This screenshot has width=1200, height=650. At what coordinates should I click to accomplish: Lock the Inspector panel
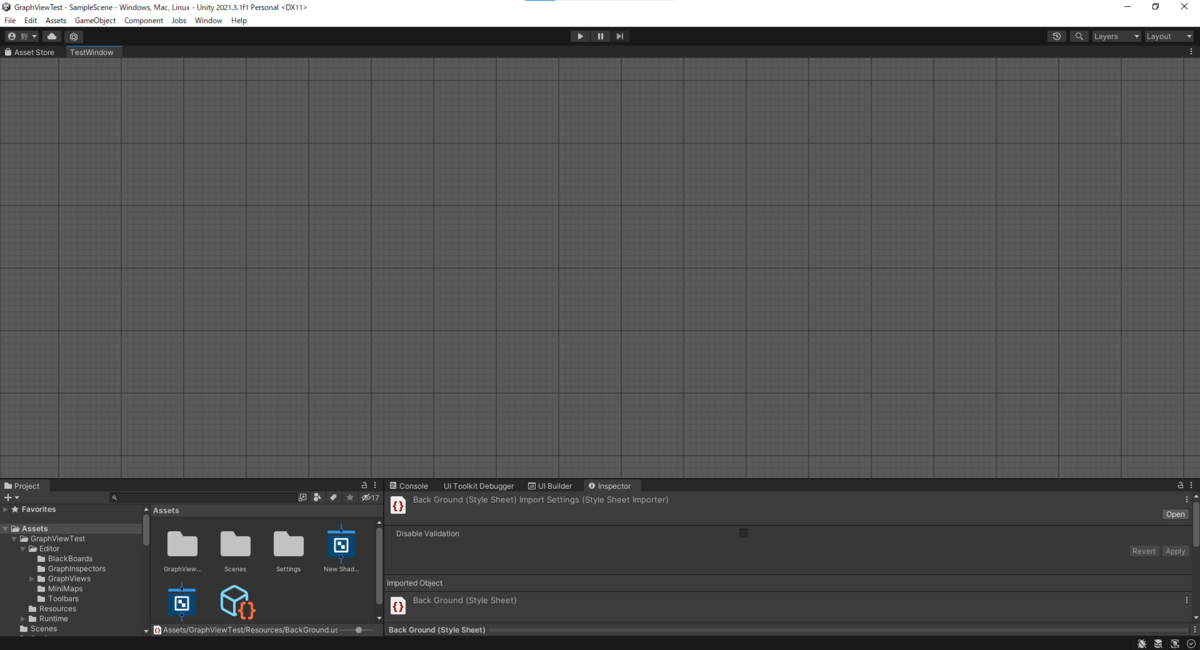[x=1179, y=485]
